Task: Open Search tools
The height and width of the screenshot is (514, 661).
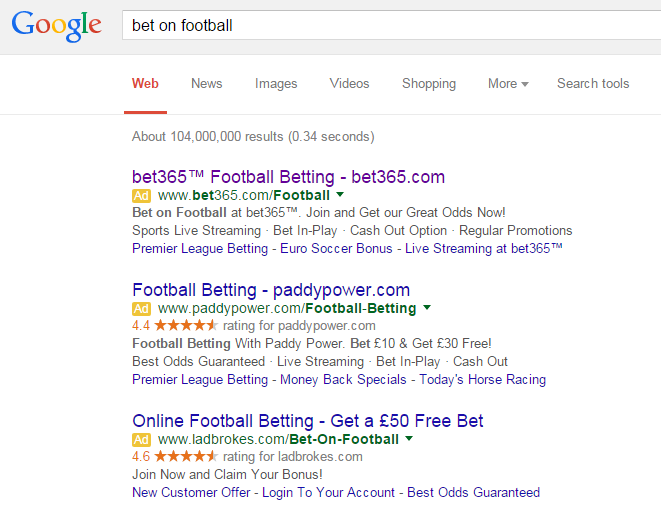Action: [x=593, y=83]
